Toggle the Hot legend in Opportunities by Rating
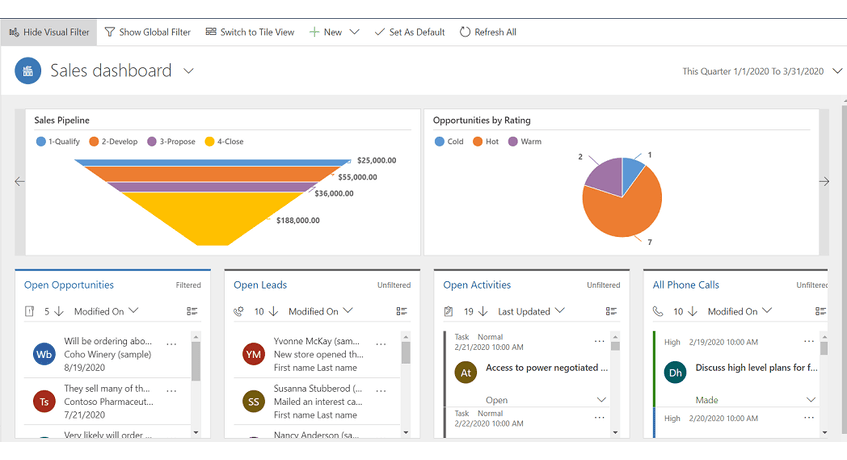847x460 pixels. [x=486, y=142]
